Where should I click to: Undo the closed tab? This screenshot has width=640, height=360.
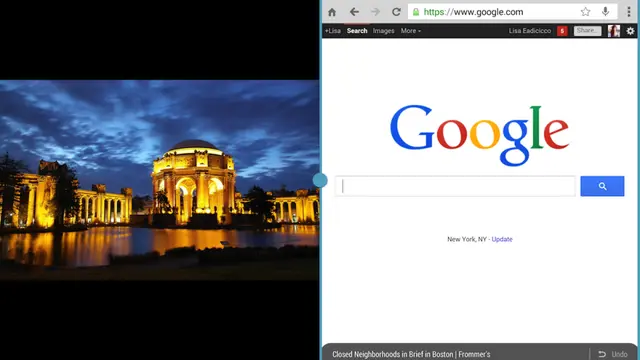click(x=613, y=354)
